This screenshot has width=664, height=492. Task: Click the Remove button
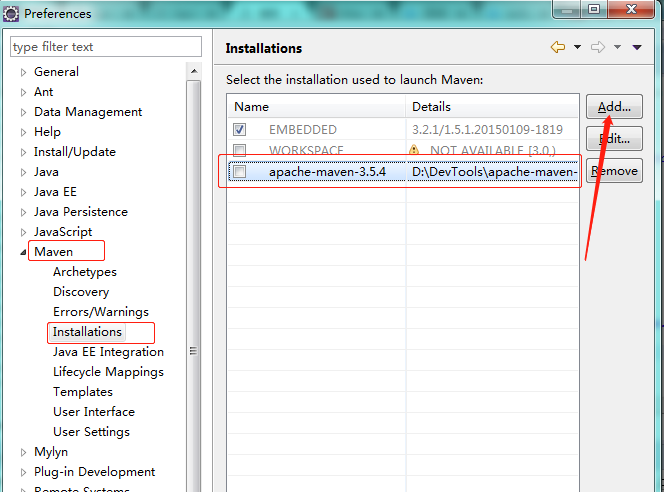614,171
